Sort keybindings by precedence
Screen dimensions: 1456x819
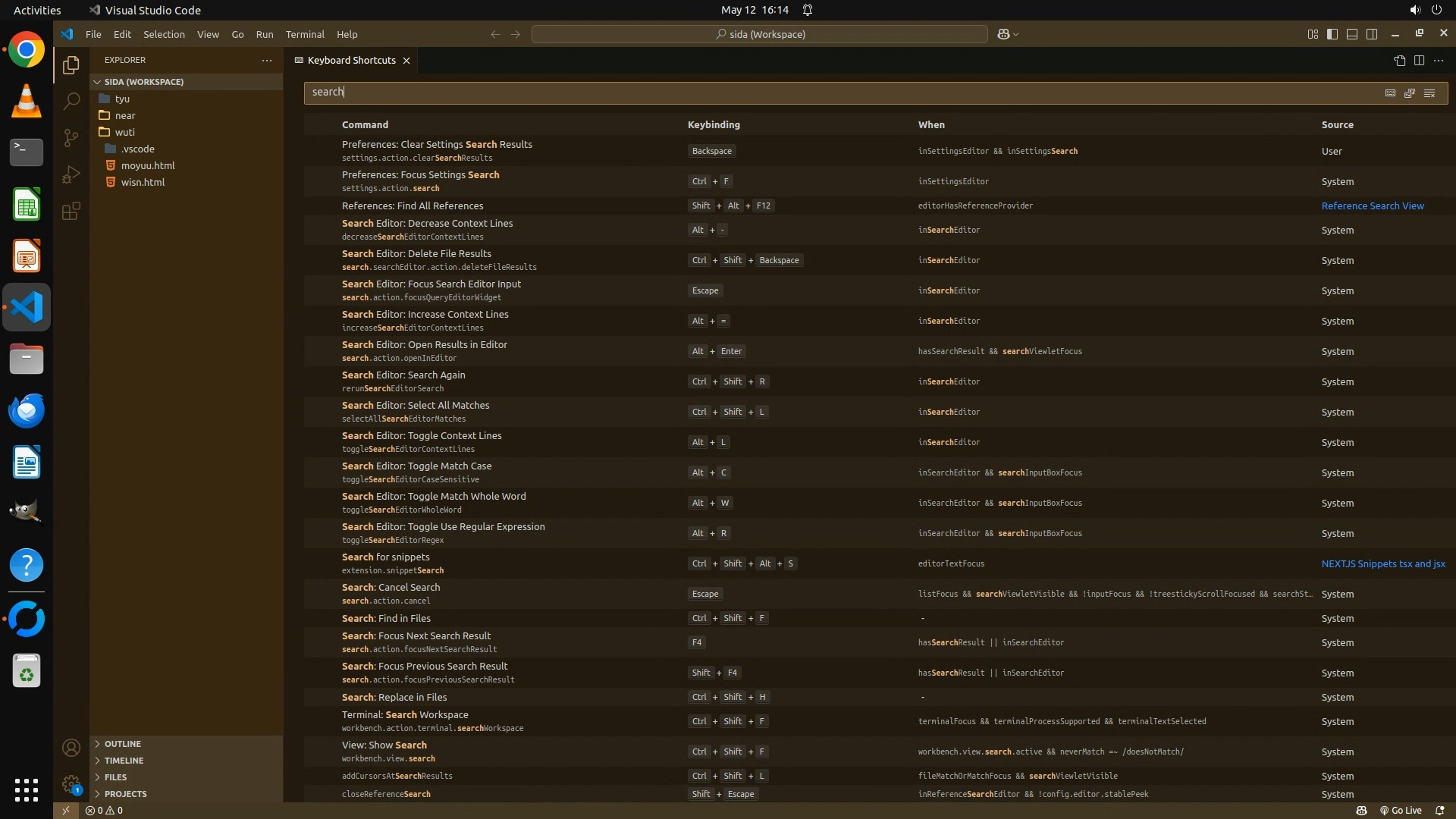1410,93
